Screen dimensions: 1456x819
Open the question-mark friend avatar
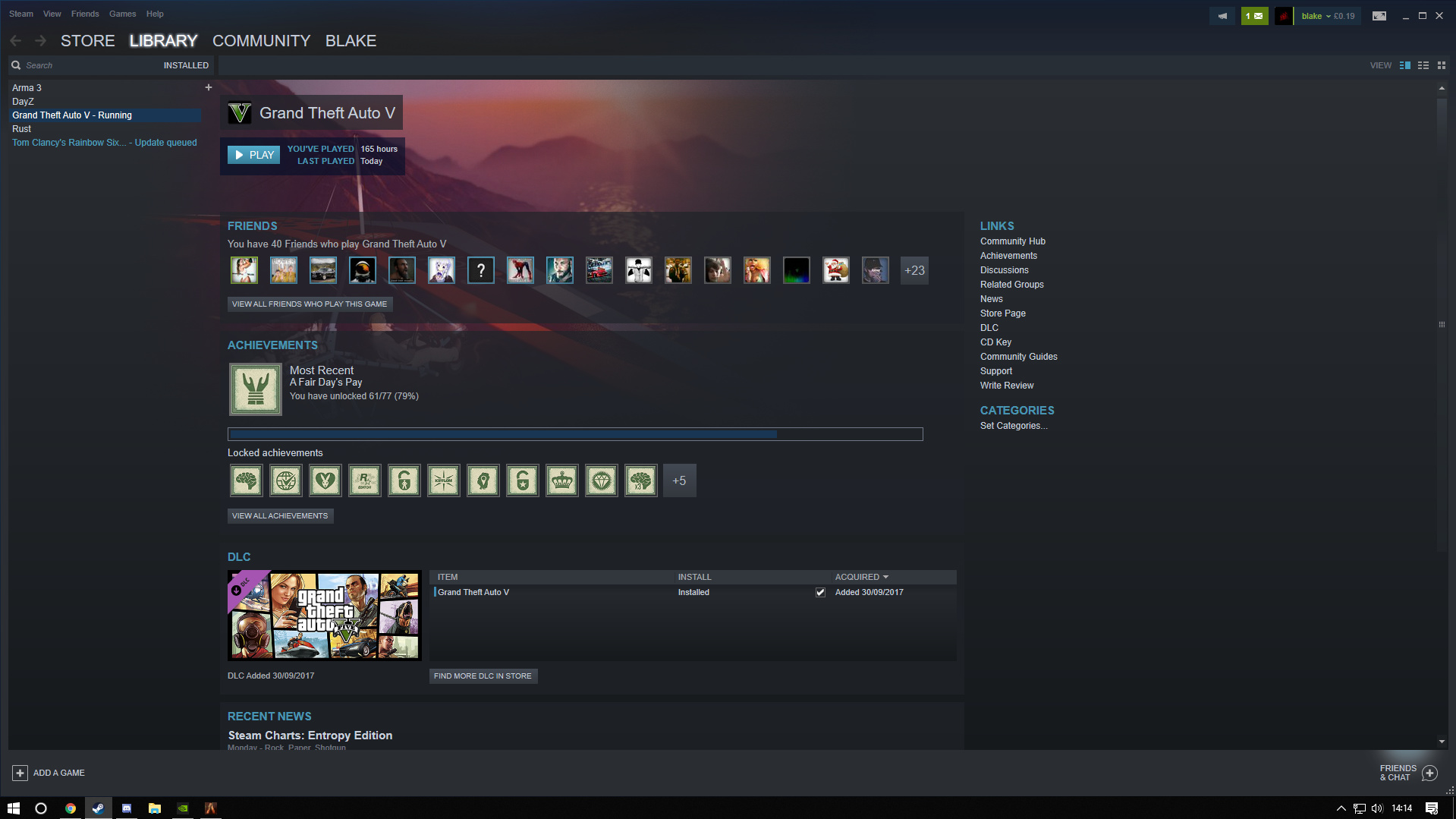click(481, 270)
